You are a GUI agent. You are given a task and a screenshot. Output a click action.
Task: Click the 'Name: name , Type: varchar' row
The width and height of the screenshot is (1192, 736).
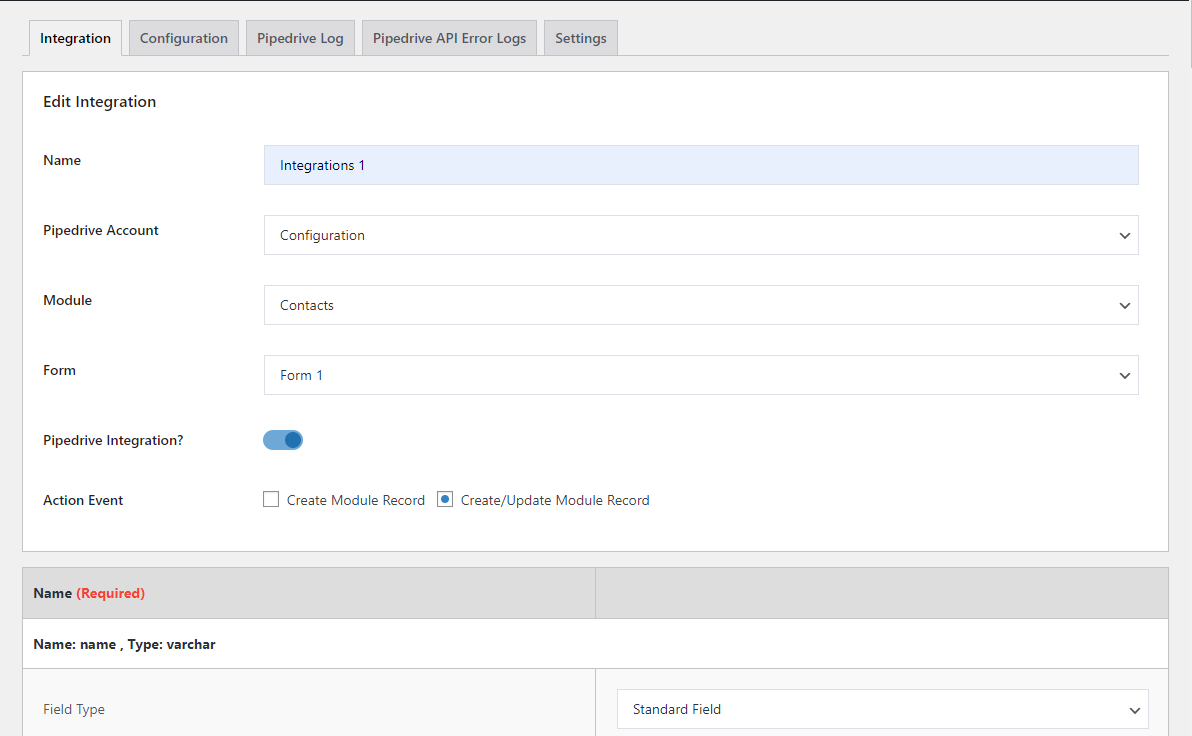[x=595, y=644]
